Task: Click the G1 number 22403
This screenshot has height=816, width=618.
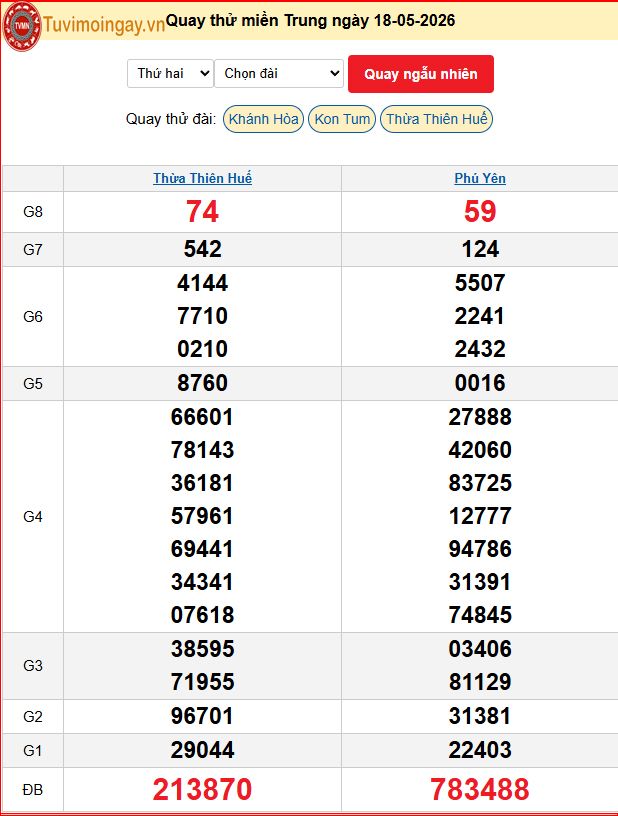Action: [480, 750]
